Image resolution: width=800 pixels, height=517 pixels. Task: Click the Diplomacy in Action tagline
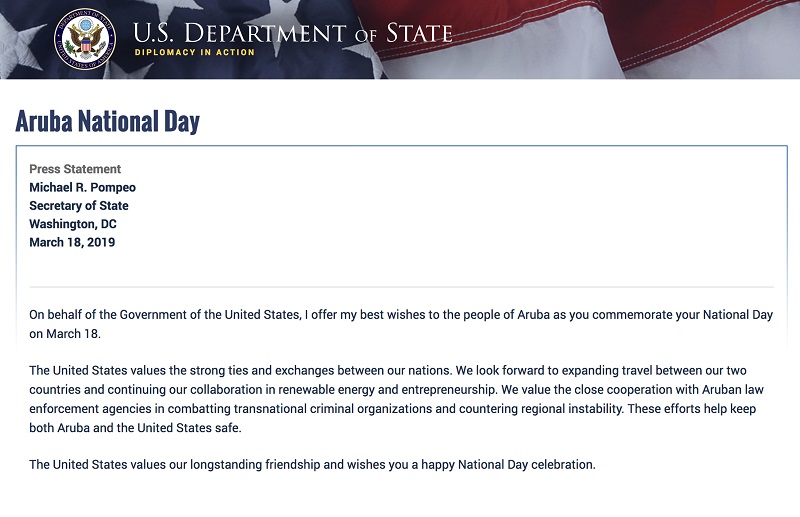(194, 52)
